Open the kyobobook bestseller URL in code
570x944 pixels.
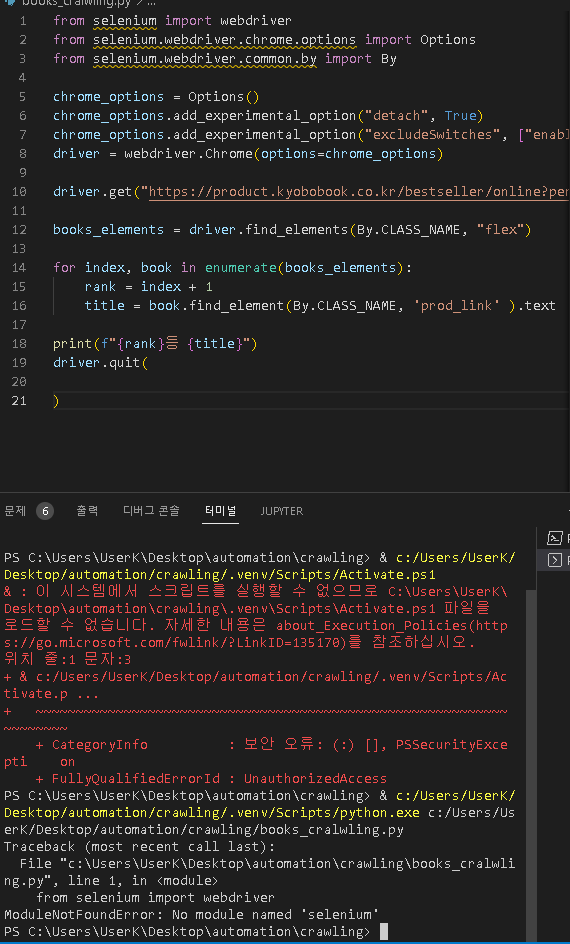pyautogui.click(x=358, y=191)
